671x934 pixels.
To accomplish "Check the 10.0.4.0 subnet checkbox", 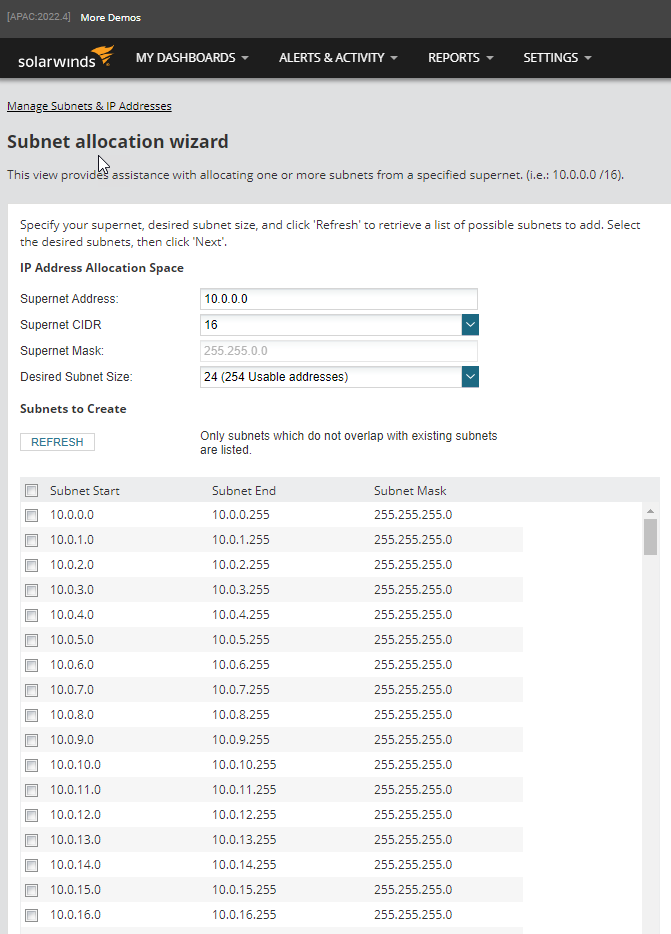I will coord(32,615).
